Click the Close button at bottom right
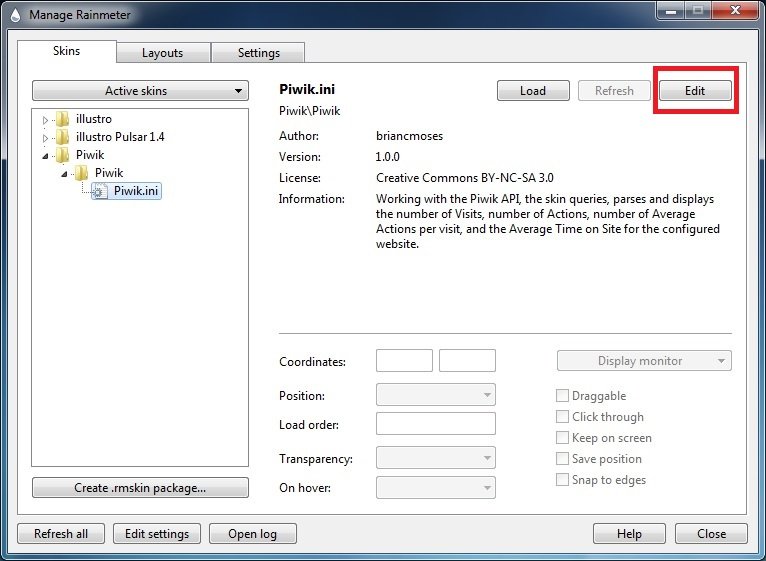 tap(711, 534)
